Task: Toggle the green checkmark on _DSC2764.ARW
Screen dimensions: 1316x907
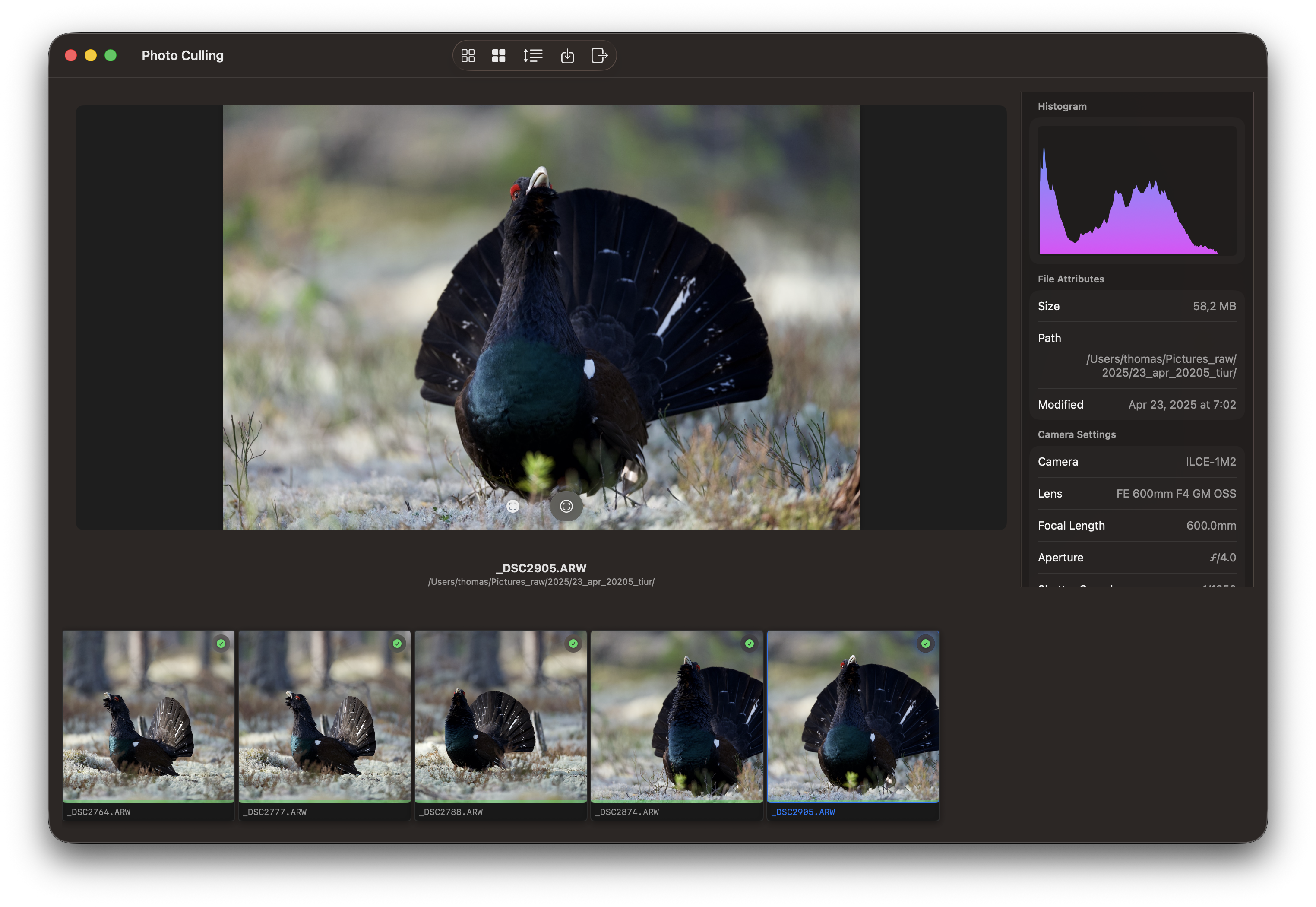Action: pos(221,643)
